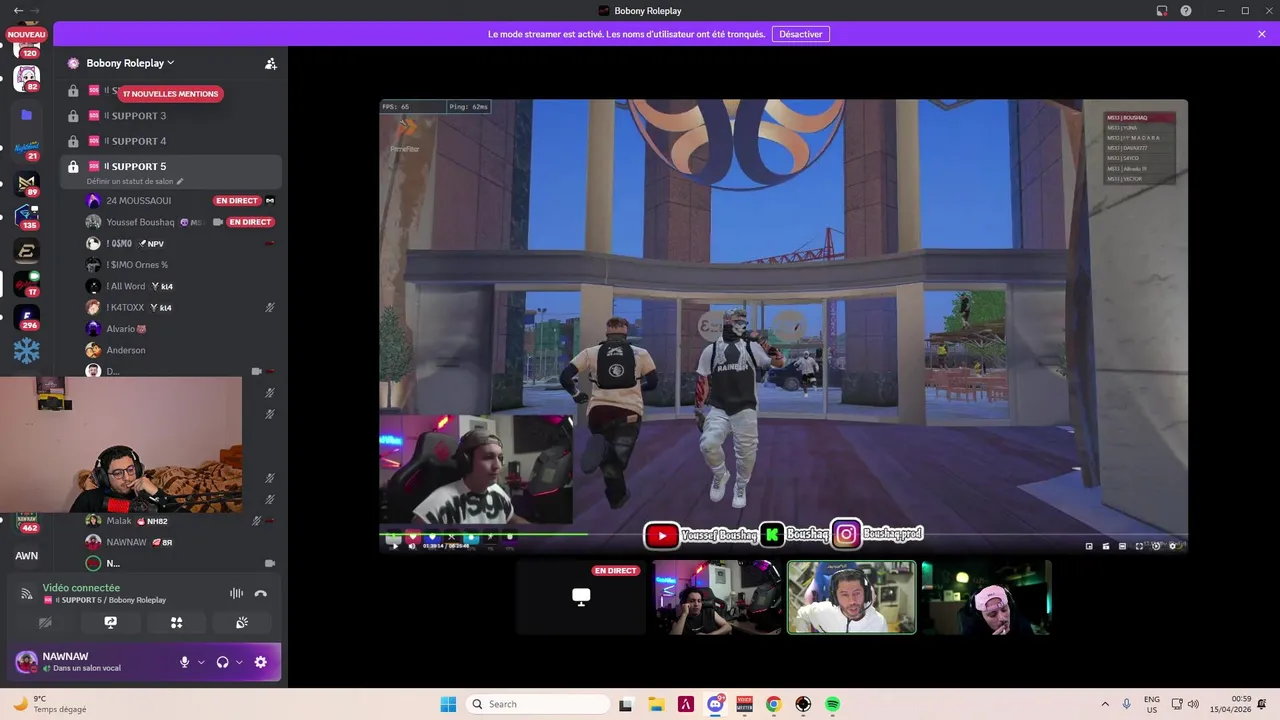Open server with 82 notification badge
Image resolution: width=1280 pixels, height=720 pixels.
tap(27, 78)
